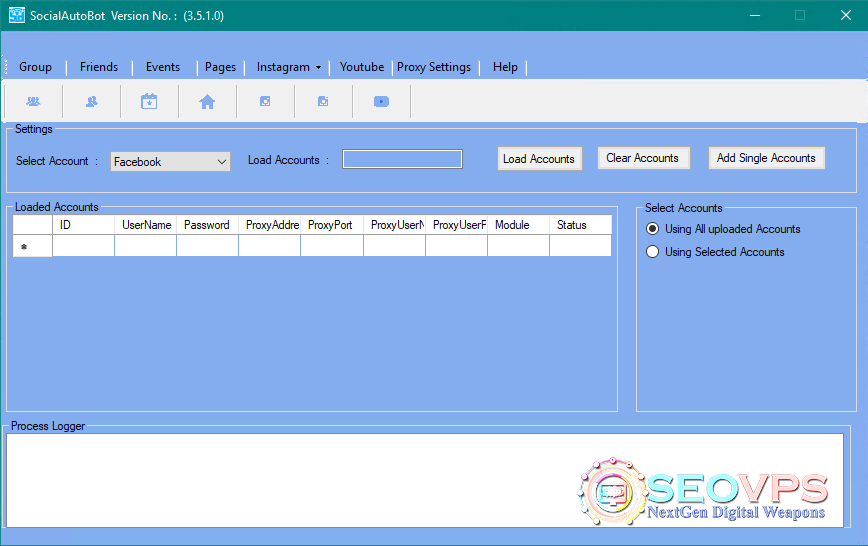
Task: Expand the Select Account Facebook combo box
Action: pyautogui.click(x=170, y=162)
